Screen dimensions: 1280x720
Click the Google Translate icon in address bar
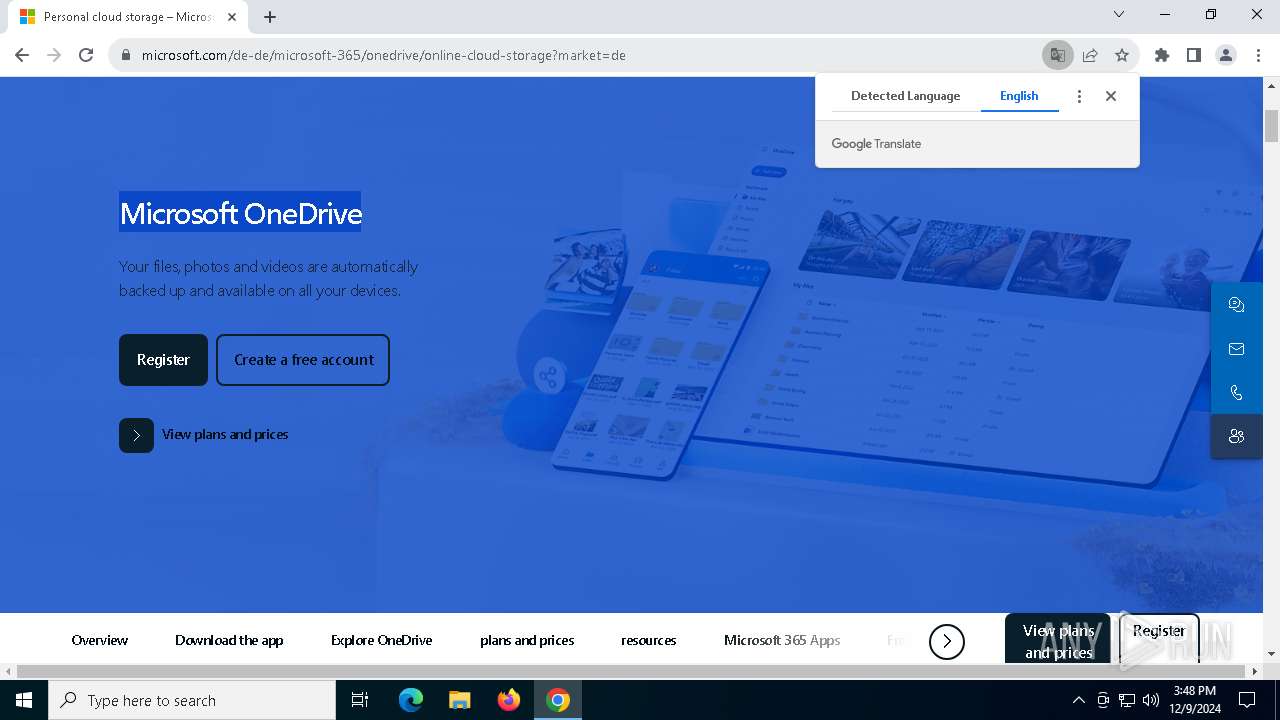click(x=1057, y=55)
